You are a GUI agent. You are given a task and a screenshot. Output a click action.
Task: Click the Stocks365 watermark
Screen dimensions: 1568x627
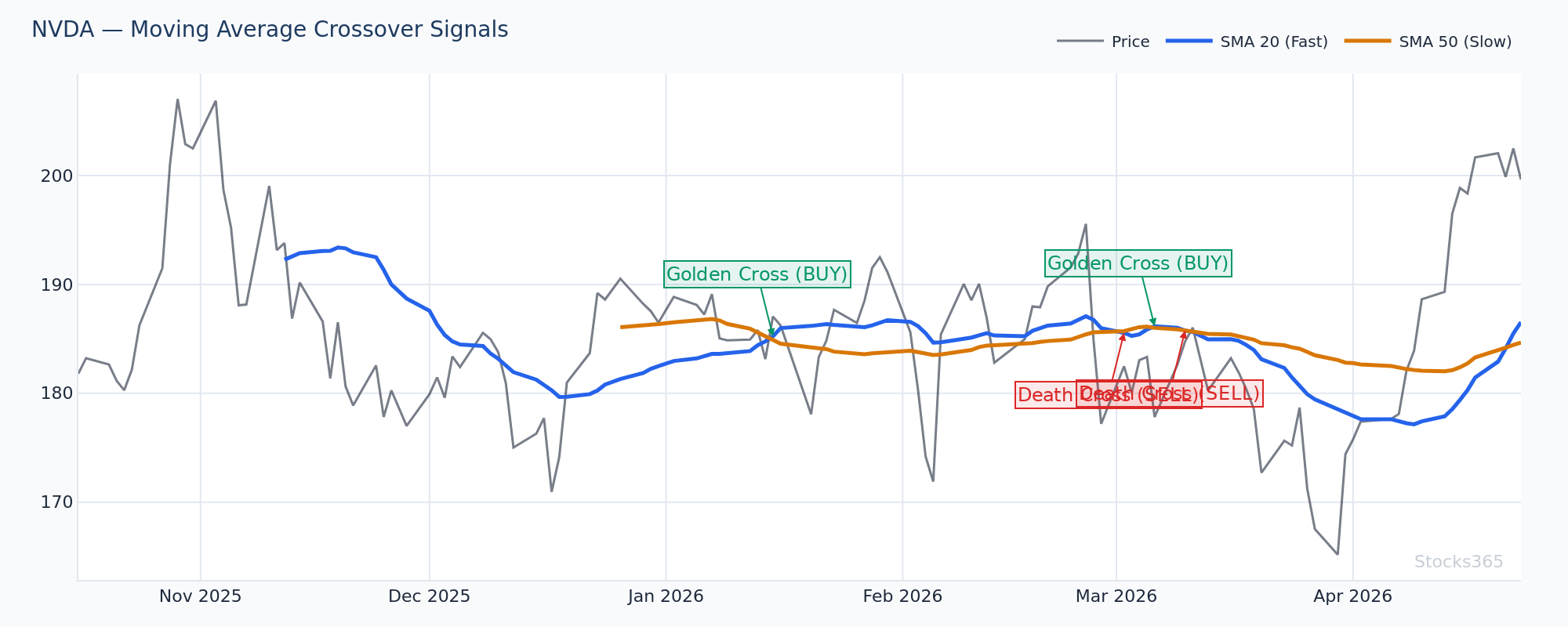(1458, 562)
